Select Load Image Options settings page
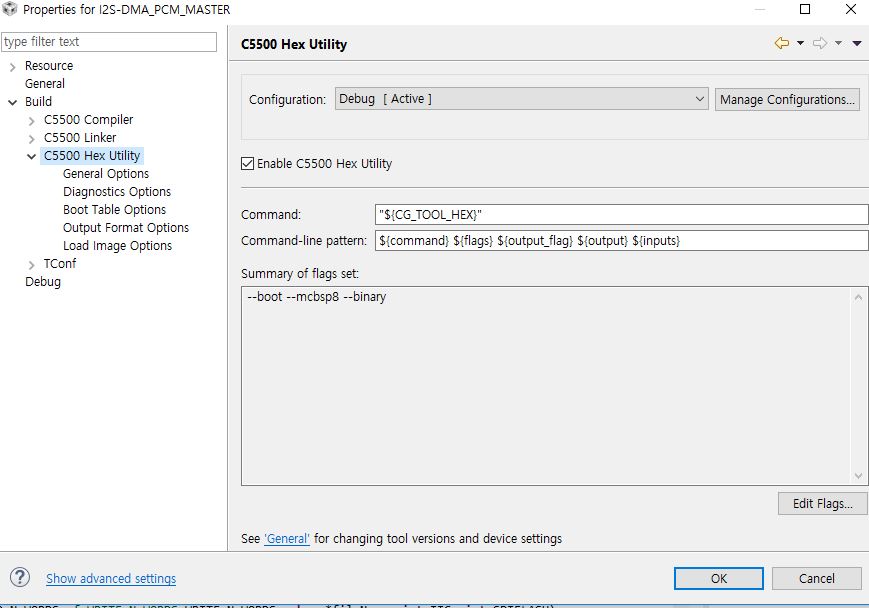This screenshot has width=869, height=608. click(117, 245)
